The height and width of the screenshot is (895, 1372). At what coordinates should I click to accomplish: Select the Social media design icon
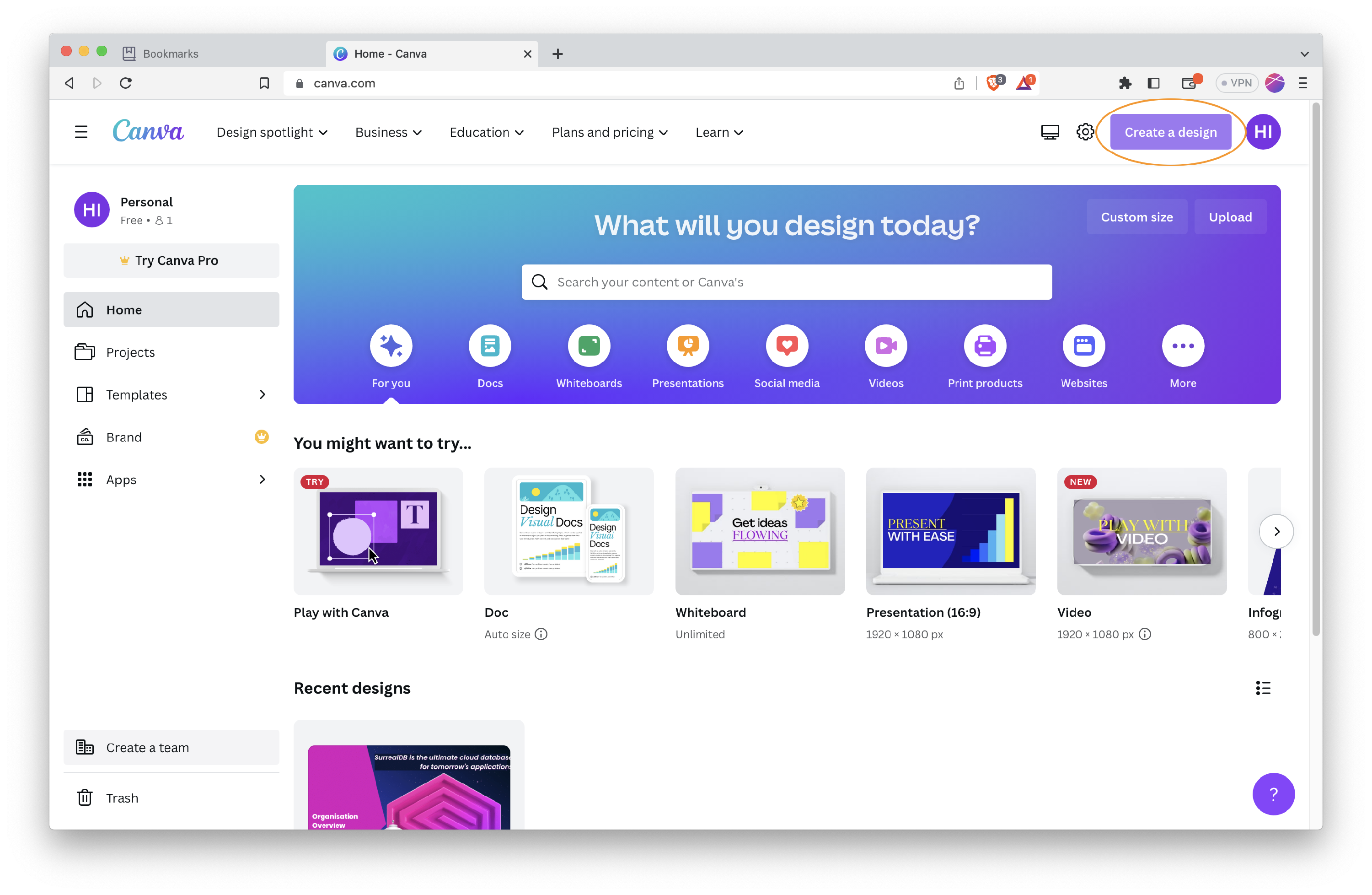pos(787,346)
